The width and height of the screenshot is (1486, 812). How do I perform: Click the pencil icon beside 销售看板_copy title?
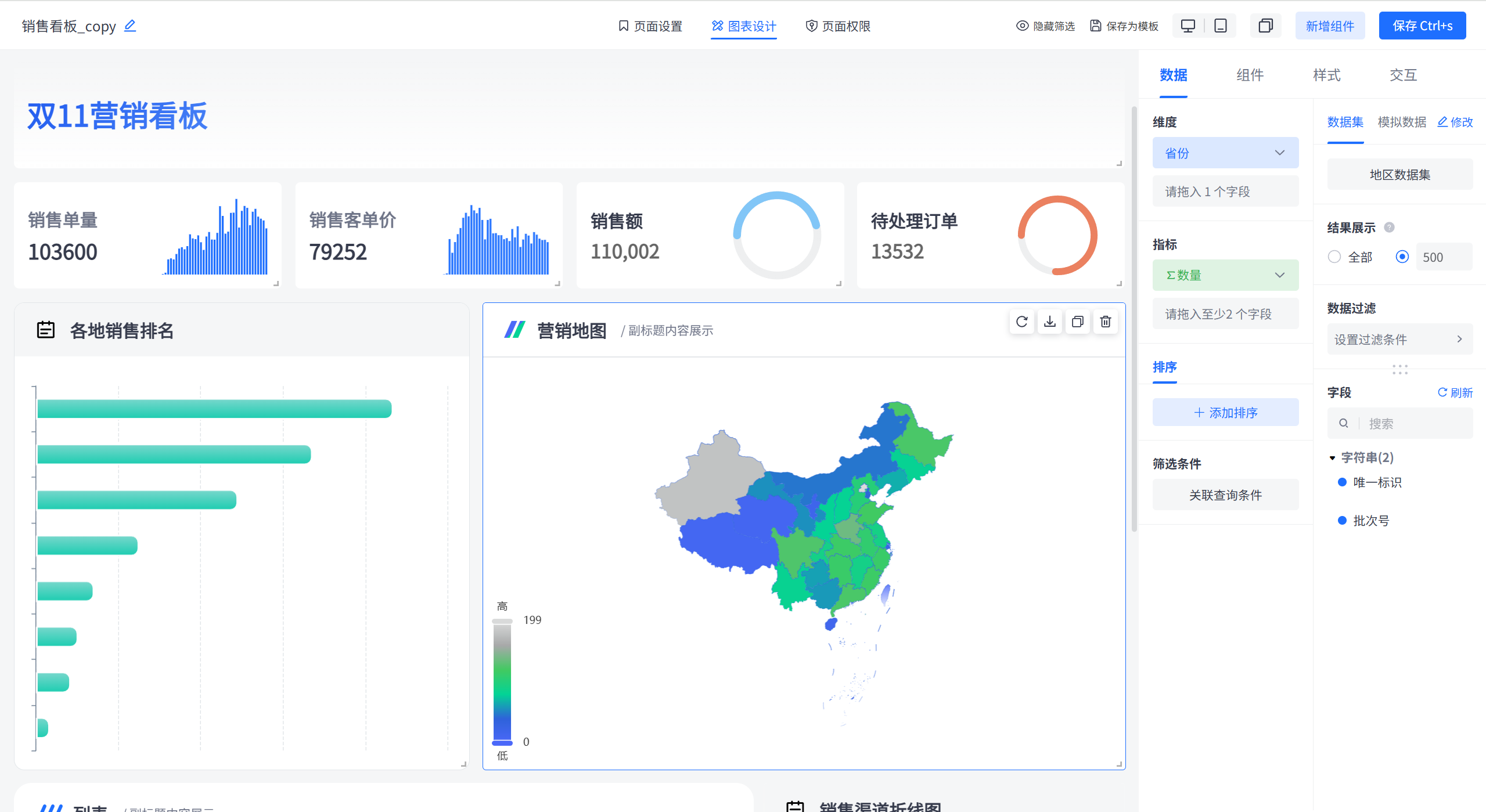(130, 26)
